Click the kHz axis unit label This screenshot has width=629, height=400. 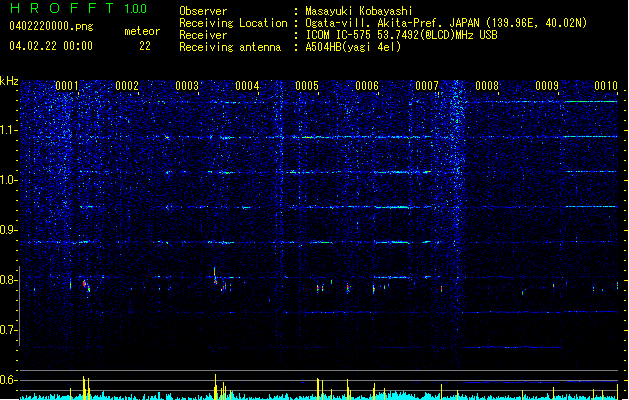click(x=9, y=81)
